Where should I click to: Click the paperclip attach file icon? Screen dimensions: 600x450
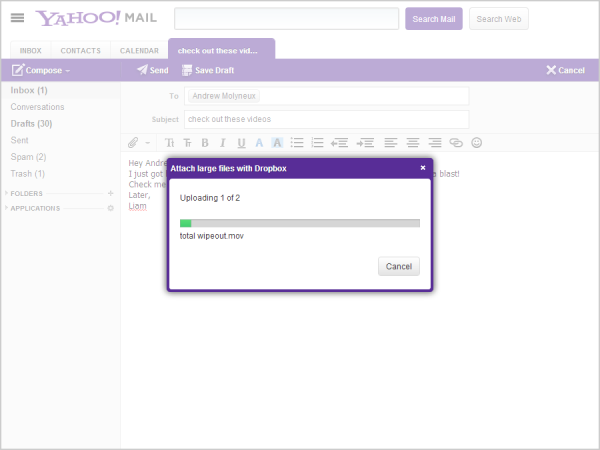coord(133,143)
